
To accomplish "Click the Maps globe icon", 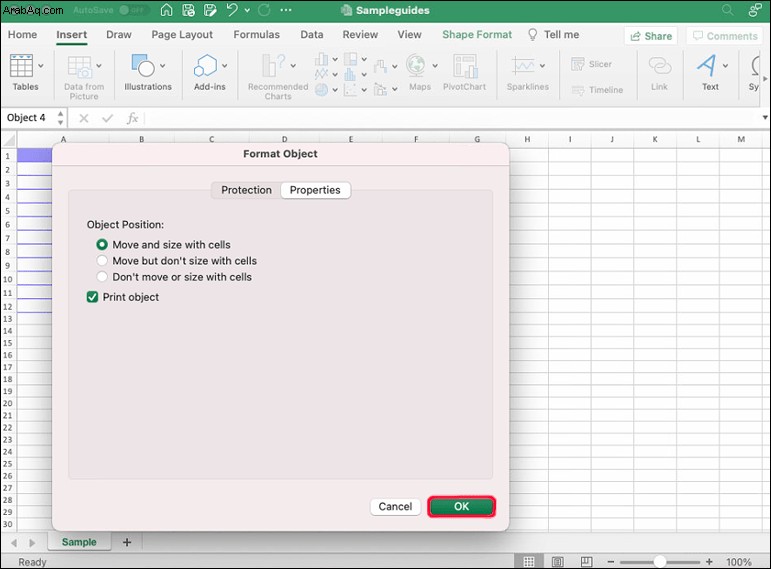I will click(416, 65).
